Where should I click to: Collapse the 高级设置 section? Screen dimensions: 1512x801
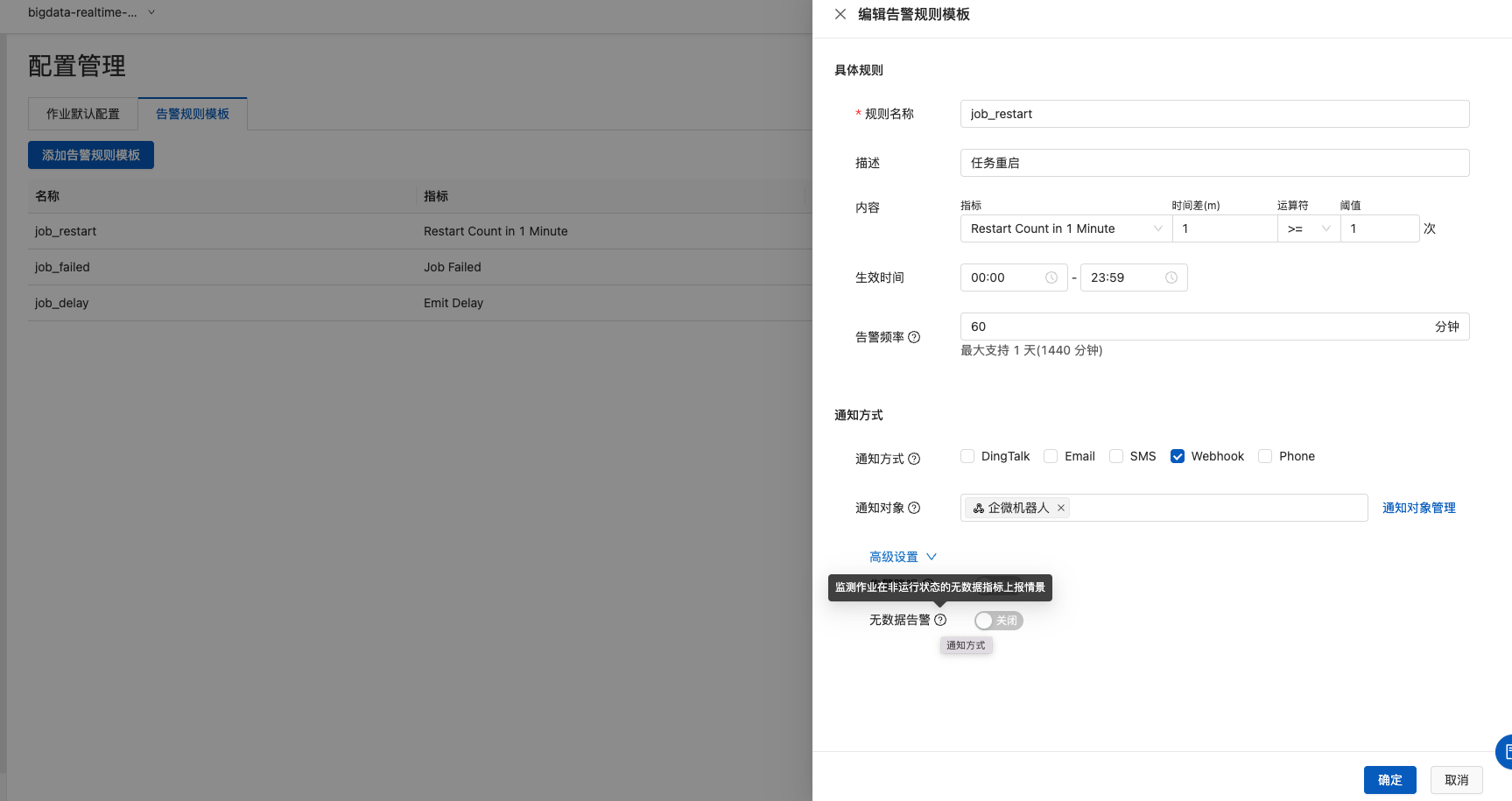(x=903, y=557)
